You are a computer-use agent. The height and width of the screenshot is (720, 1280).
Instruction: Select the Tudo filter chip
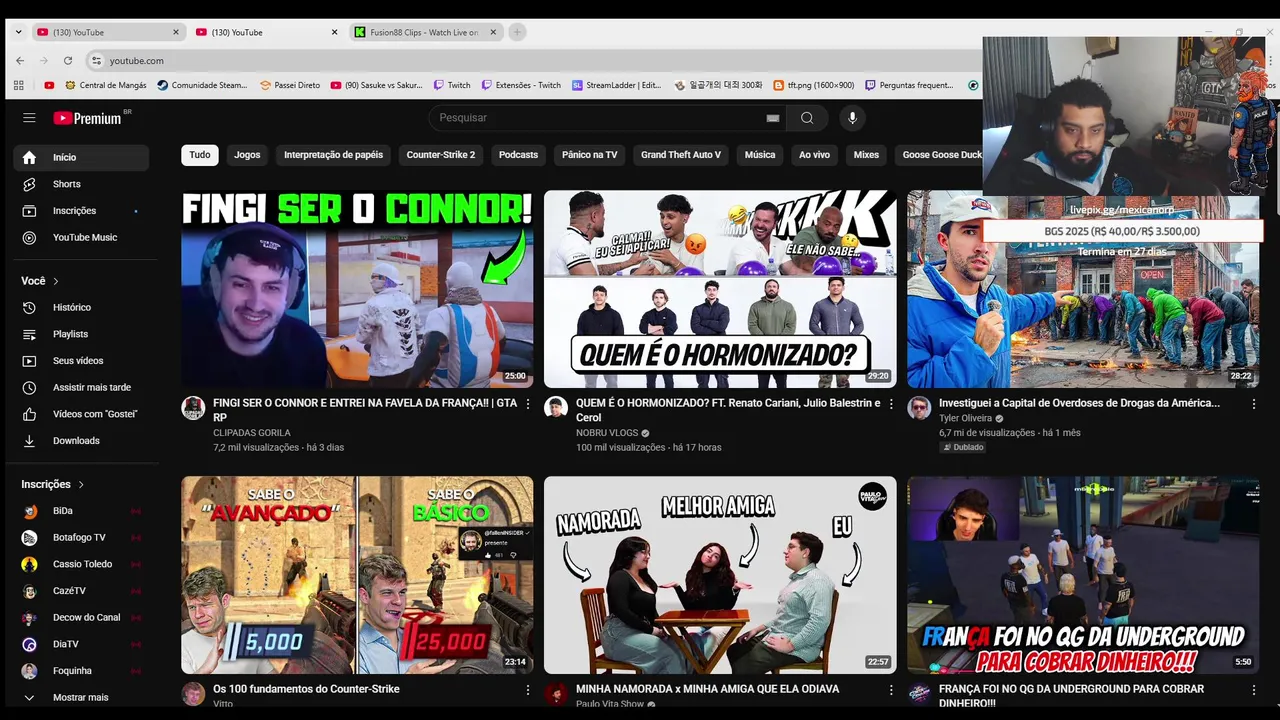(200, 155)
